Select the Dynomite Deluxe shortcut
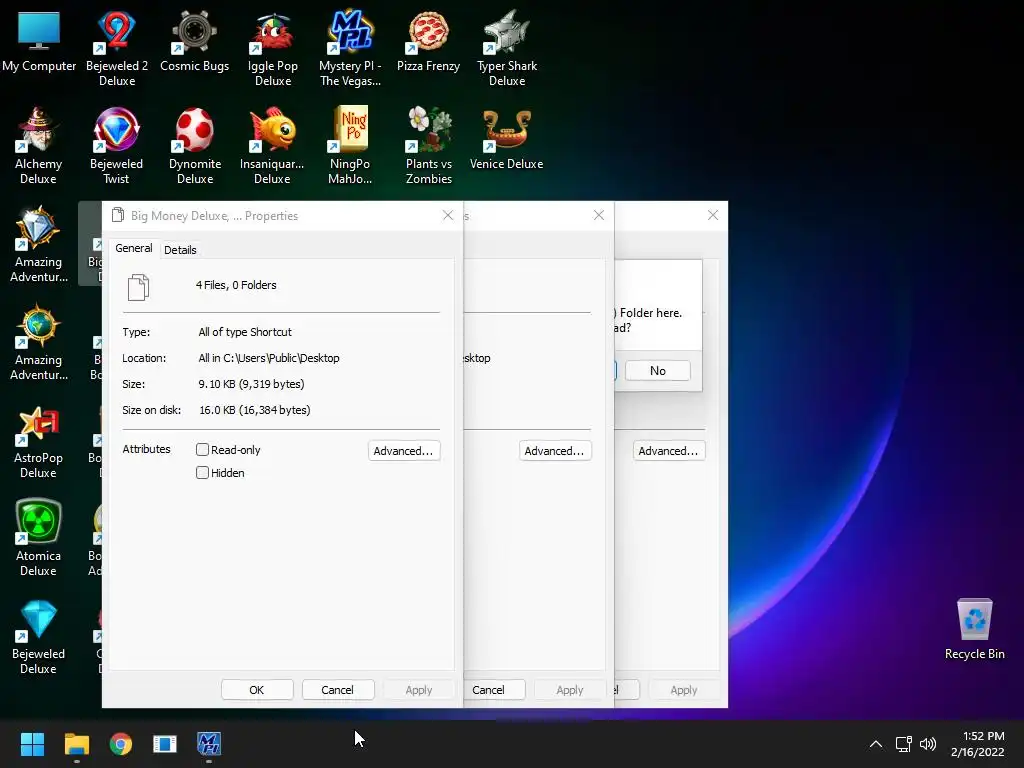 (x=195, y=146)
